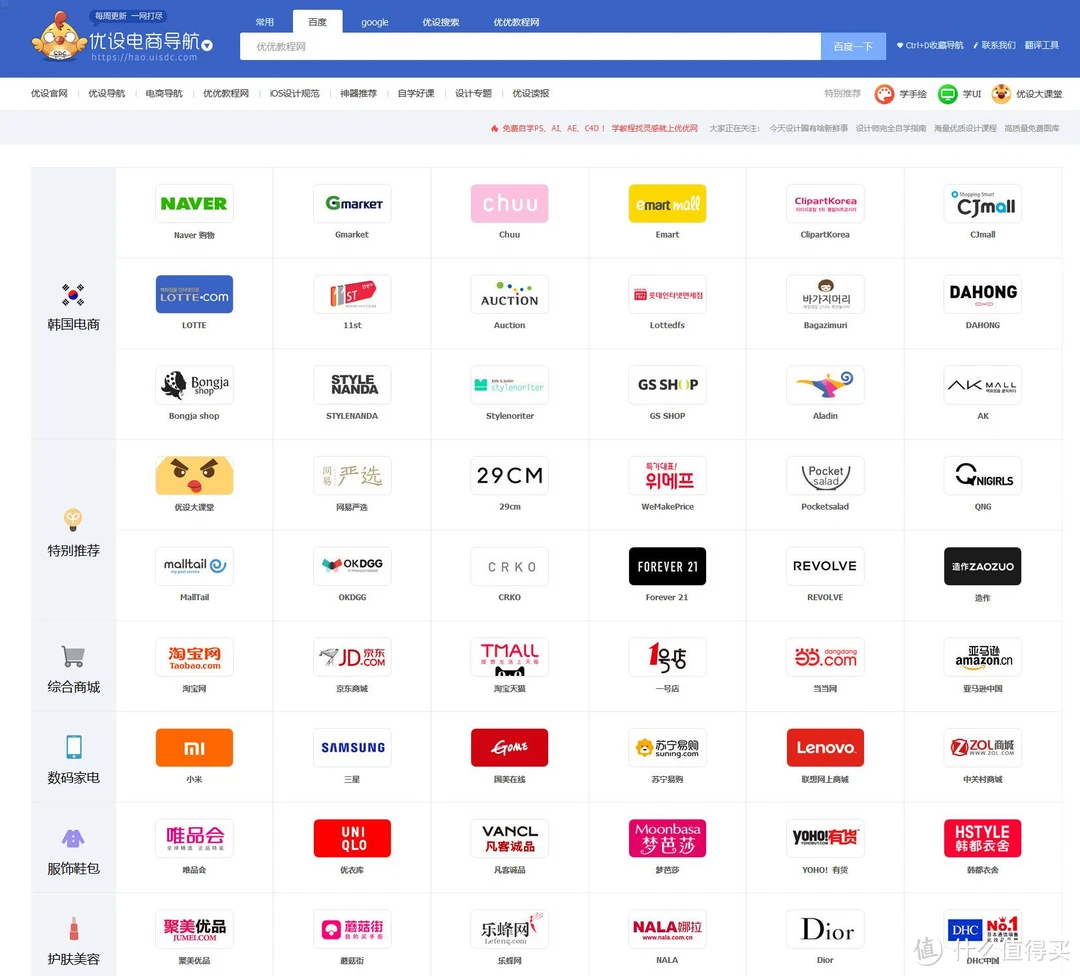Click the 苏宁易购 logo tile
The width and height of the screenshot is (1080, 976).
[x=667, y=747]
